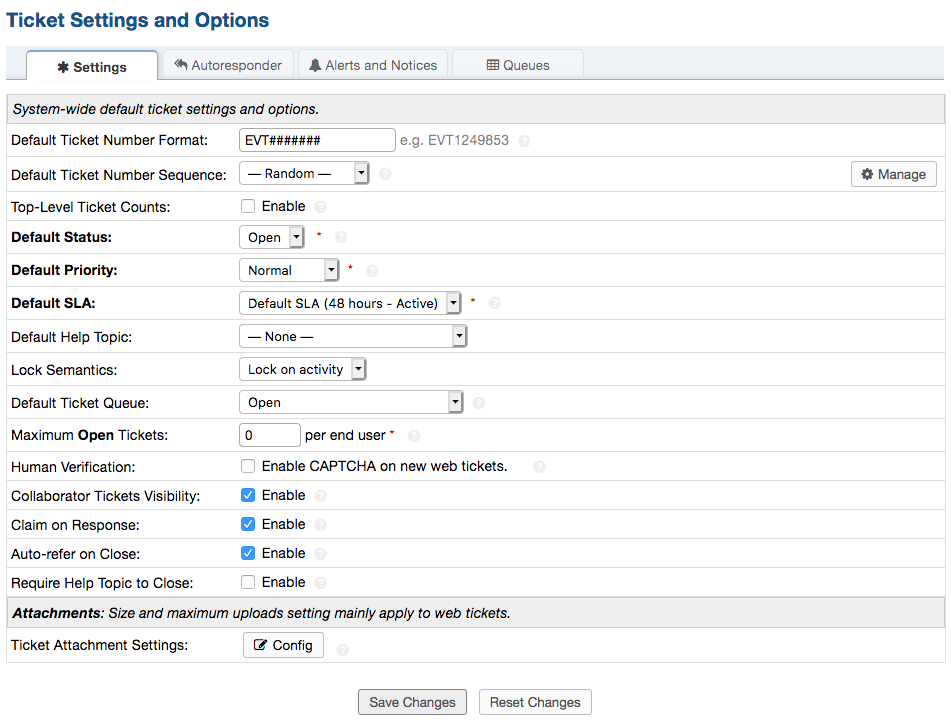Open Default Ticket Number Sequence dropdown
The width and height of the screenshot is (951, 727).
(x=304, y=173)
